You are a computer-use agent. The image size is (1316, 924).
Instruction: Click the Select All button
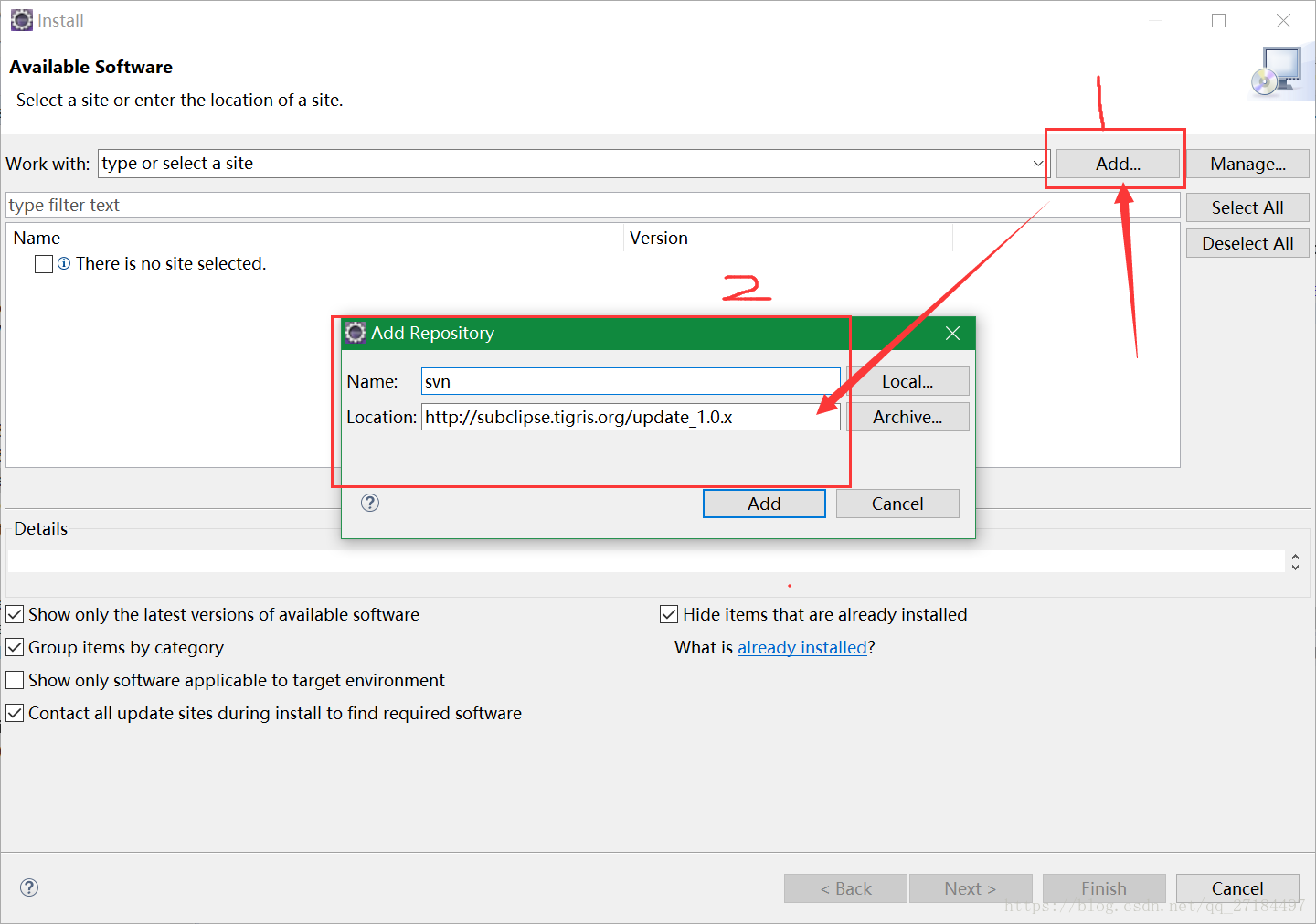(1247, 207)
